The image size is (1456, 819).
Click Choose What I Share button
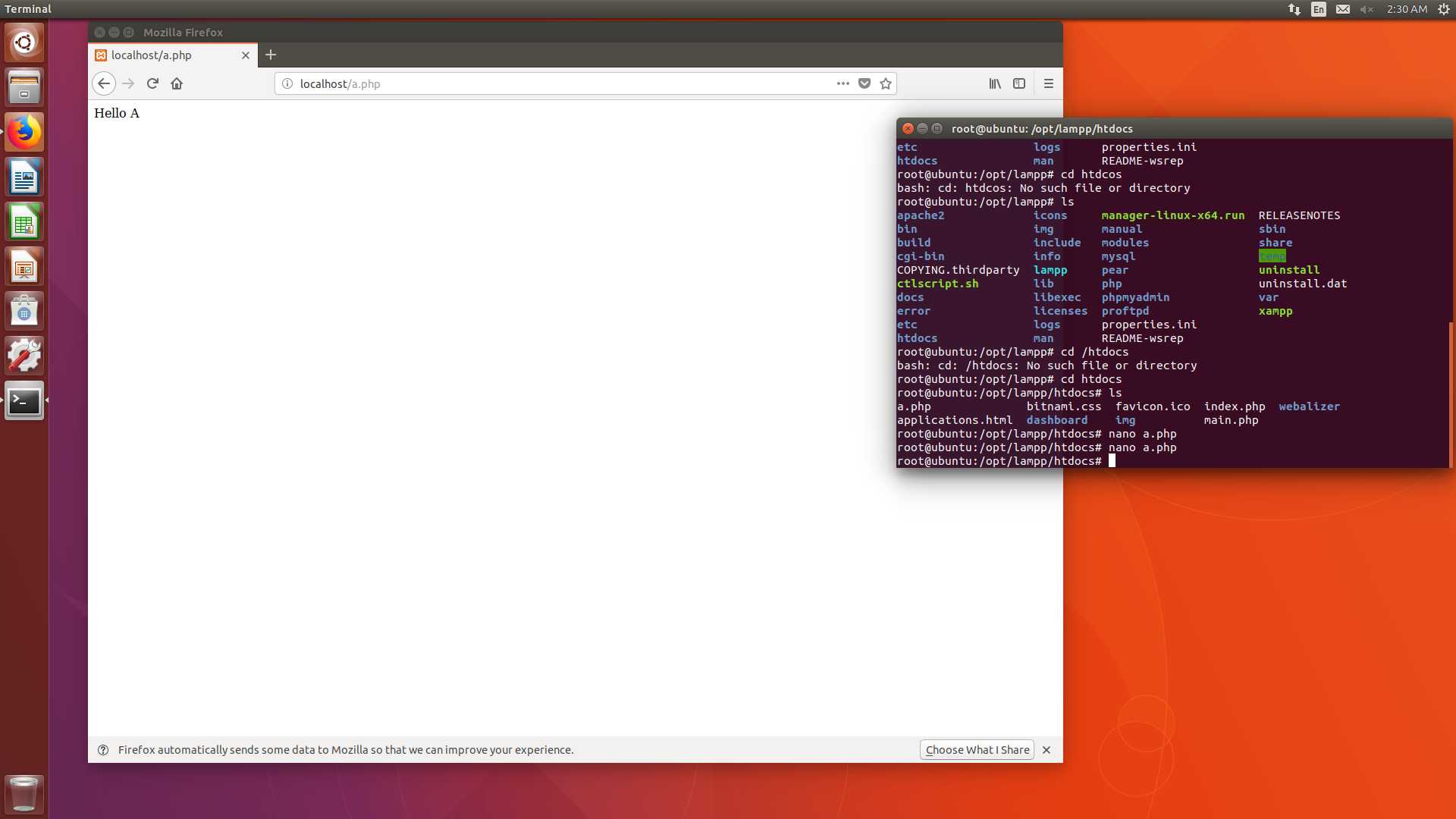977,749
